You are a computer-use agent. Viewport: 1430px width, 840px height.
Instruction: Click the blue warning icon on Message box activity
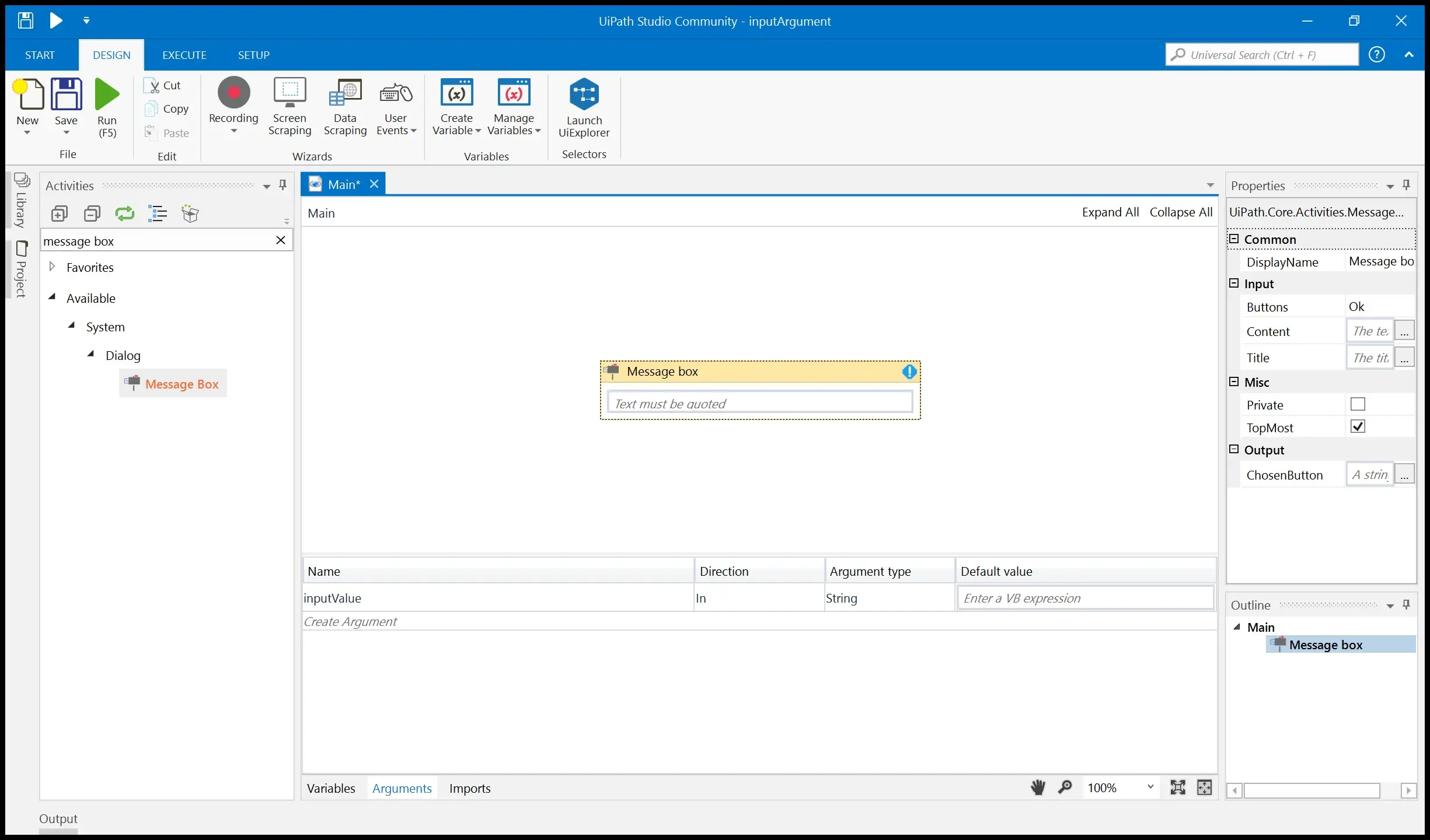click(909, 372)
